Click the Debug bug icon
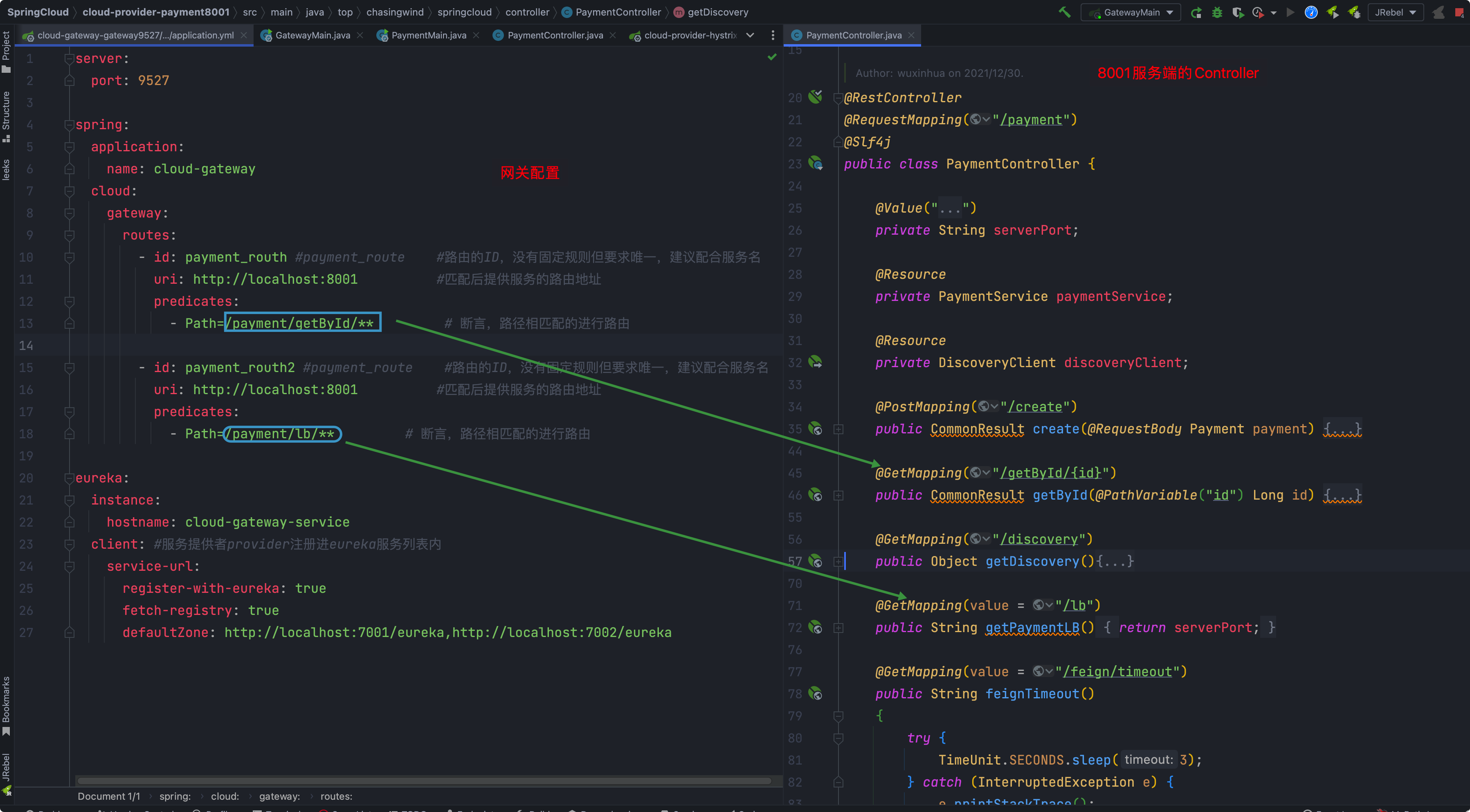 [1217, 12]
